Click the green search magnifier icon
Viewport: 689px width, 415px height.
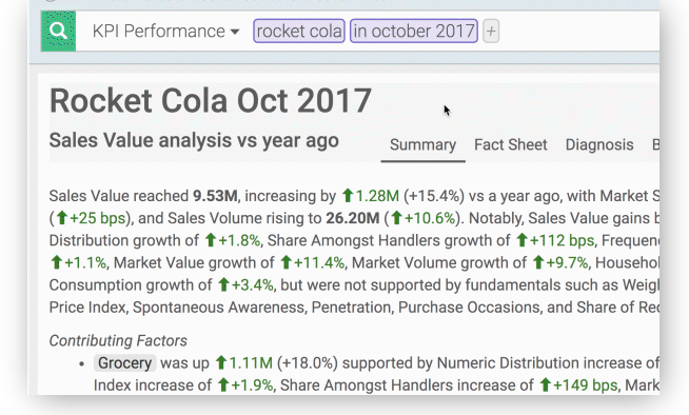point(59,32)
